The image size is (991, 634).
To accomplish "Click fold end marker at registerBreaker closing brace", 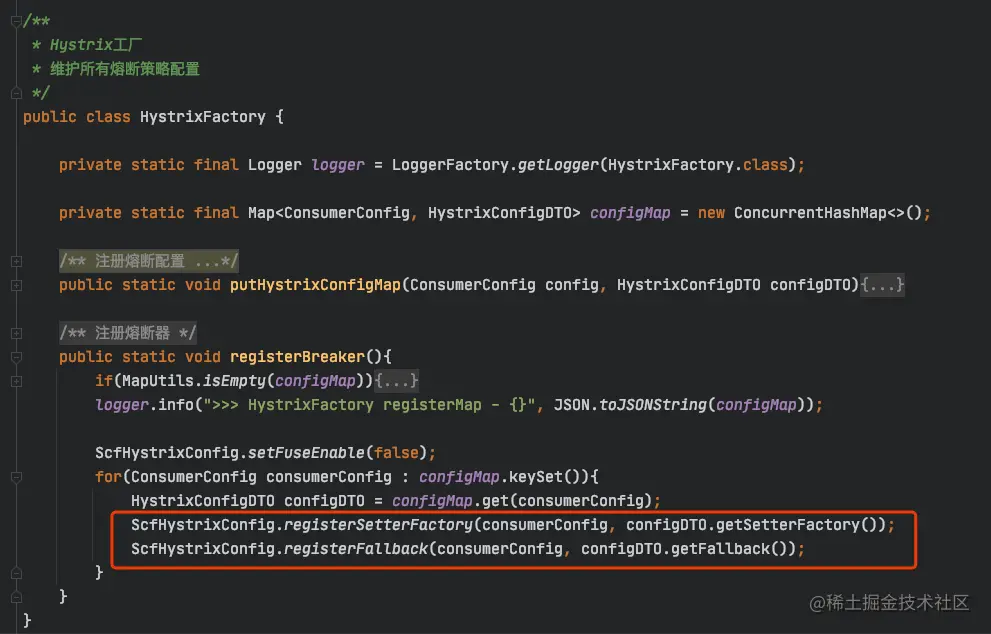I will [x=16, y=597].
